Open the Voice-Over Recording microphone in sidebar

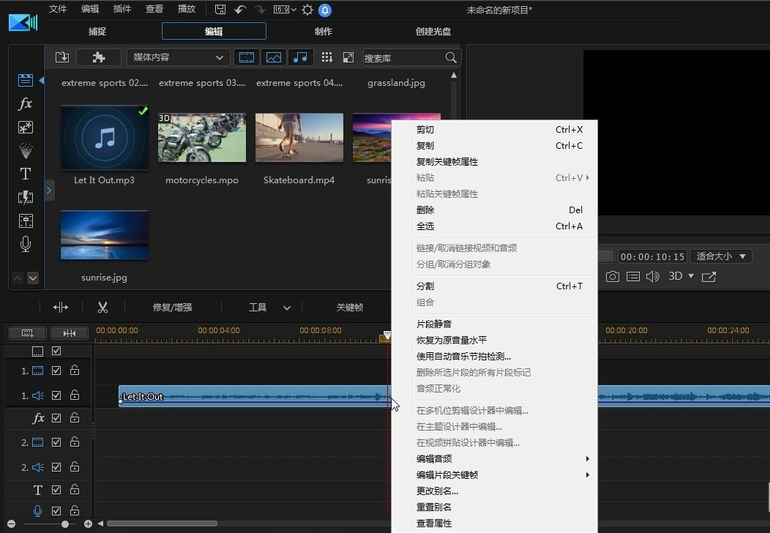(26, 244)
